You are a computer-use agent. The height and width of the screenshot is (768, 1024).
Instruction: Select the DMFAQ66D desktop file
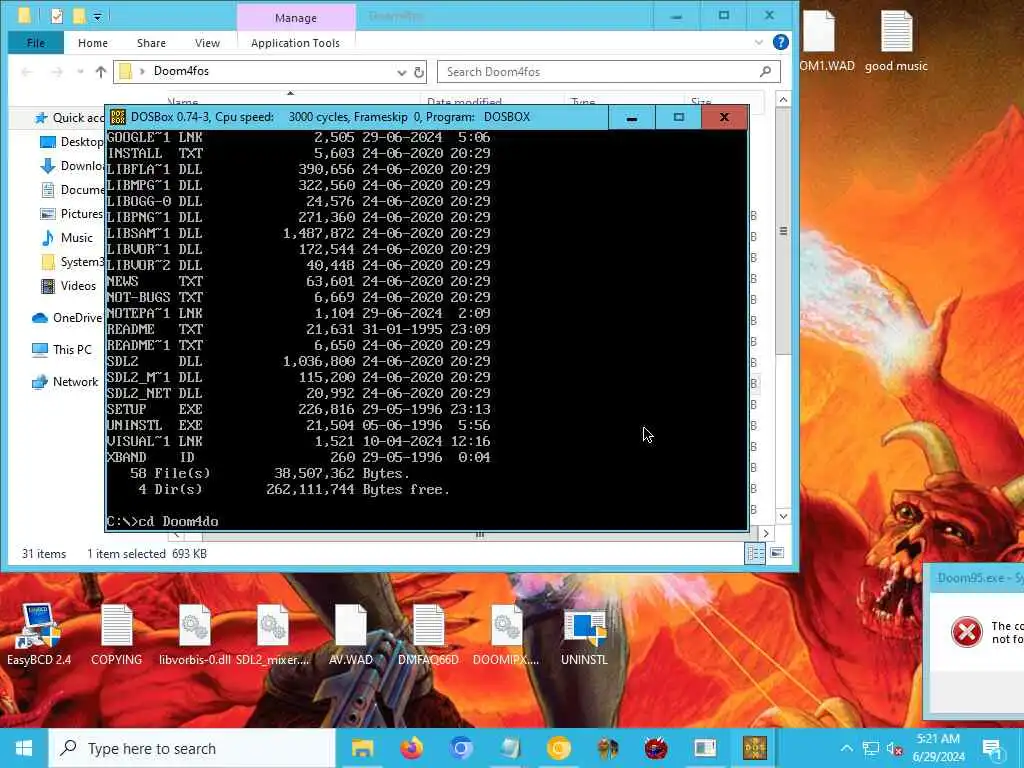point(428,633)
